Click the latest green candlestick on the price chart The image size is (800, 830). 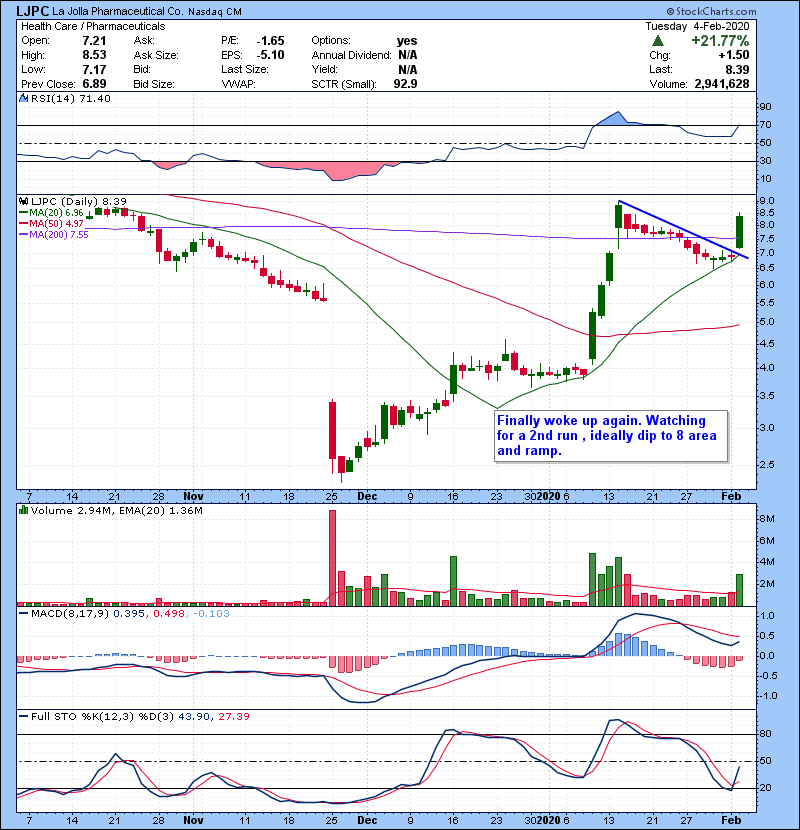(740, 231)
